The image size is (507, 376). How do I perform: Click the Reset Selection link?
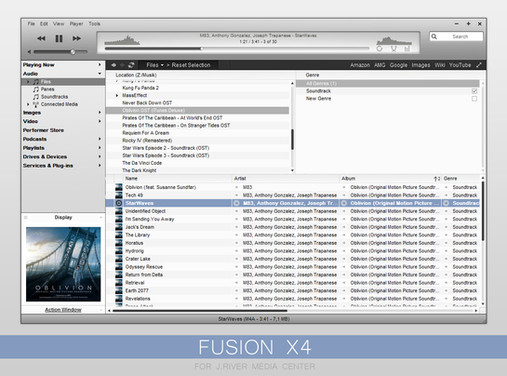[191, 65]
